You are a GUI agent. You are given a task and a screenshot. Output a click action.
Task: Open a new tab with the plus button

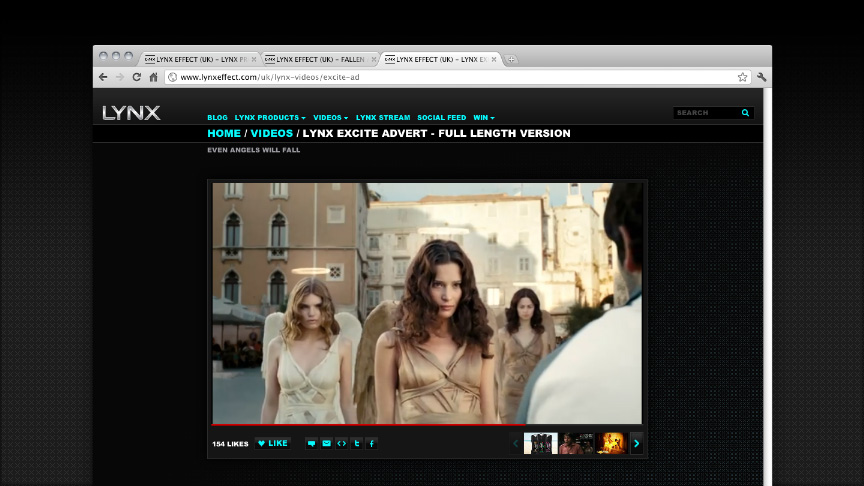[x=511, y=60]
